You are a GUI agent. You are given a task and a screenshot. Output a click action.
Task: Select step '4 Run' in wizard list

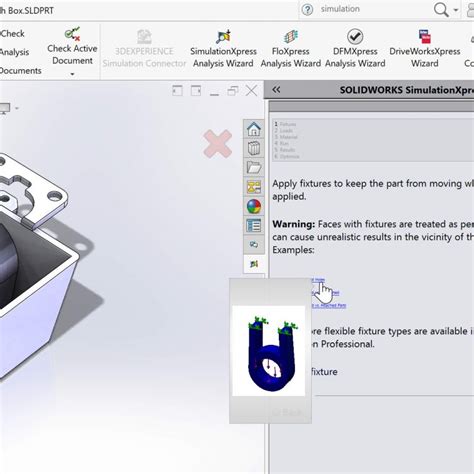[x=281, y=143]
